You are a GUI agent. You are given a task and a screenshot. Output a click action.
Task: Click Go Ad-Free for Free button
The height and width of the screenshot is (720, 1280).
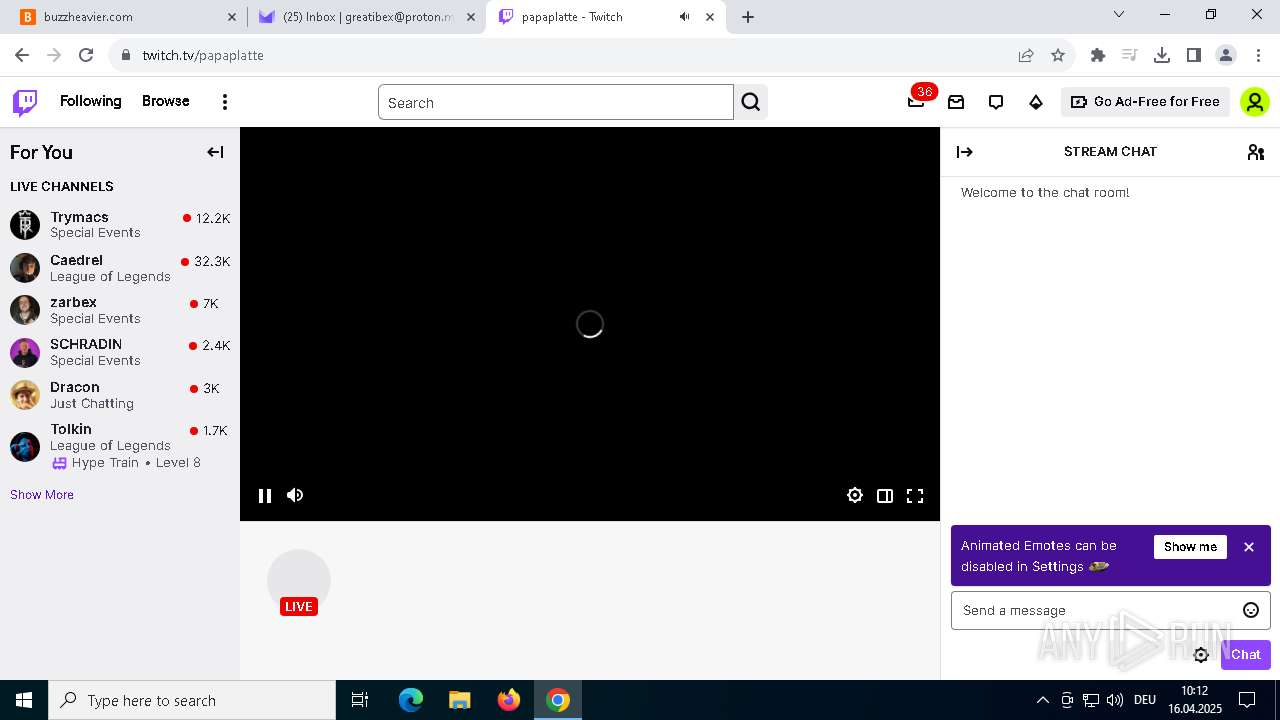point(1145,102)
